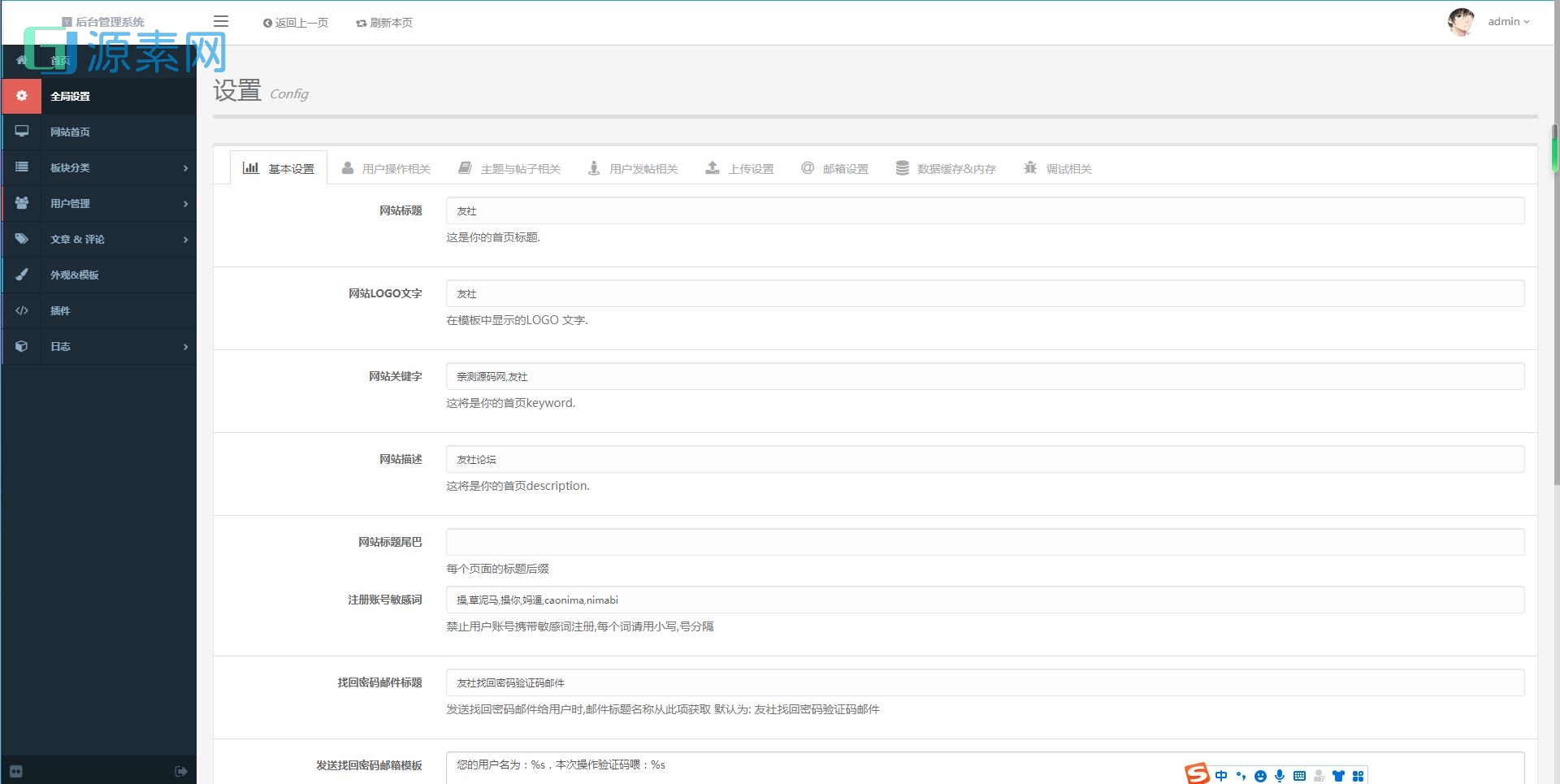1560x784 pixels.
Task: Toggle Sogou input method Chinese/English mode
Action: pyautogui.click(x=1221, y=776)
